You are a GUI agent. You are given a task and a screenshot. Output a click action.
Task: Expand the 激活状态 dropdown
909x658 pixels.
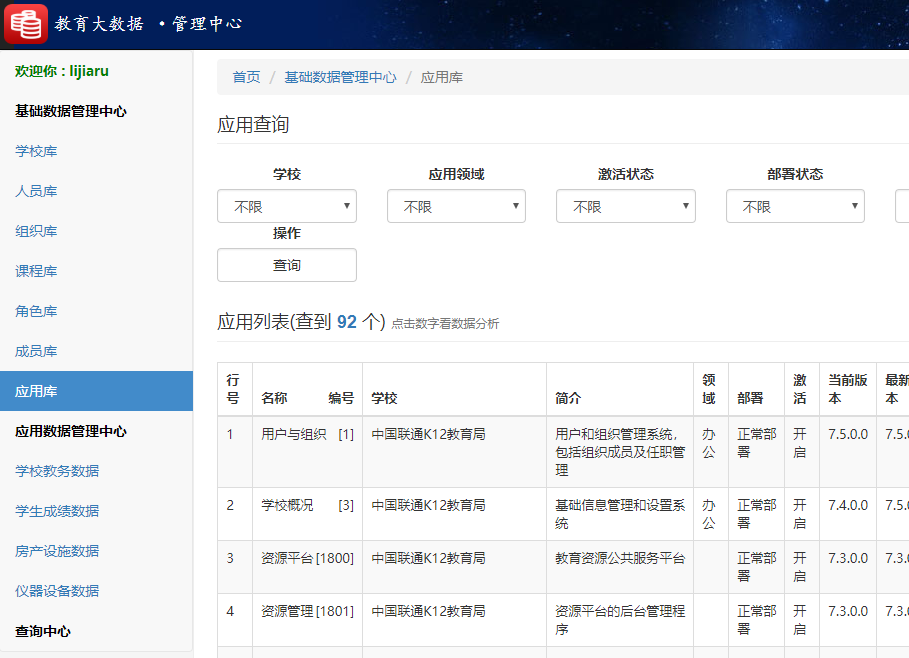[625, 206]
